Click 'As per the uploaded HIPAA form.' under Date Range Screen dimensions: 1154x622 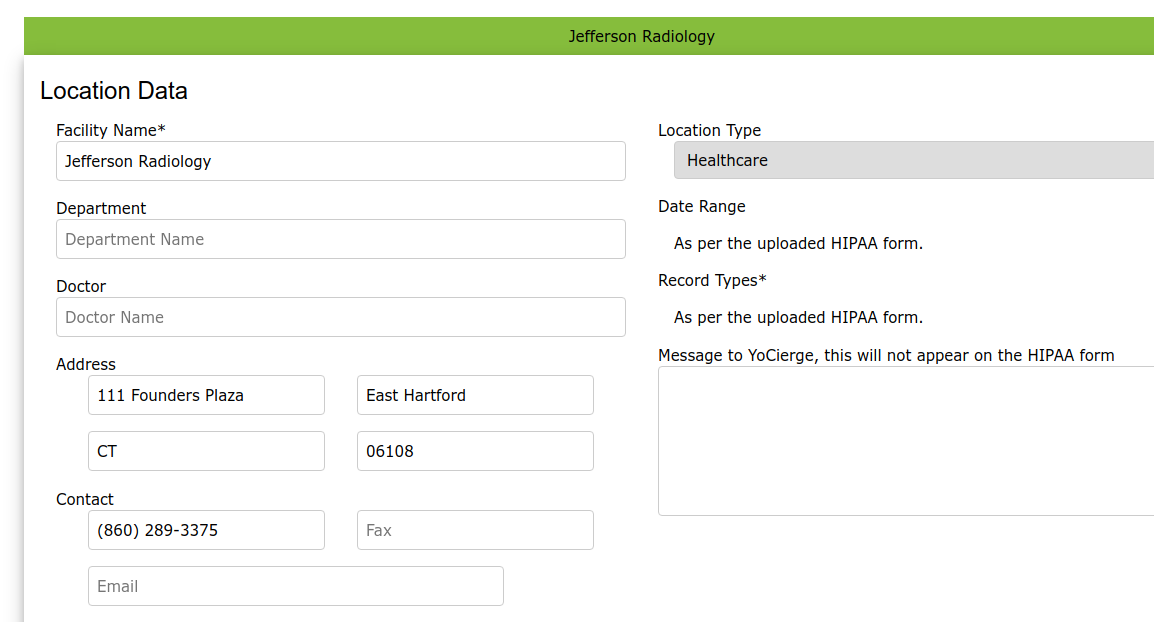[799, 244]
